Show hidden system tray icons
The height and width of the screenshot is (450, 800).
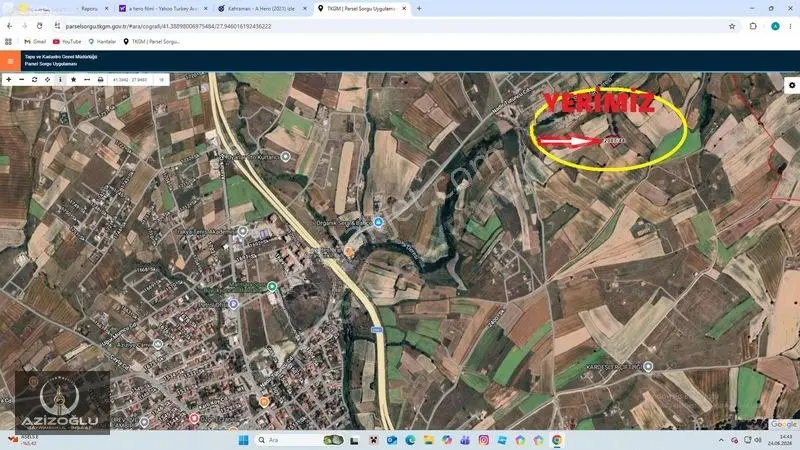tap(721, 440)
